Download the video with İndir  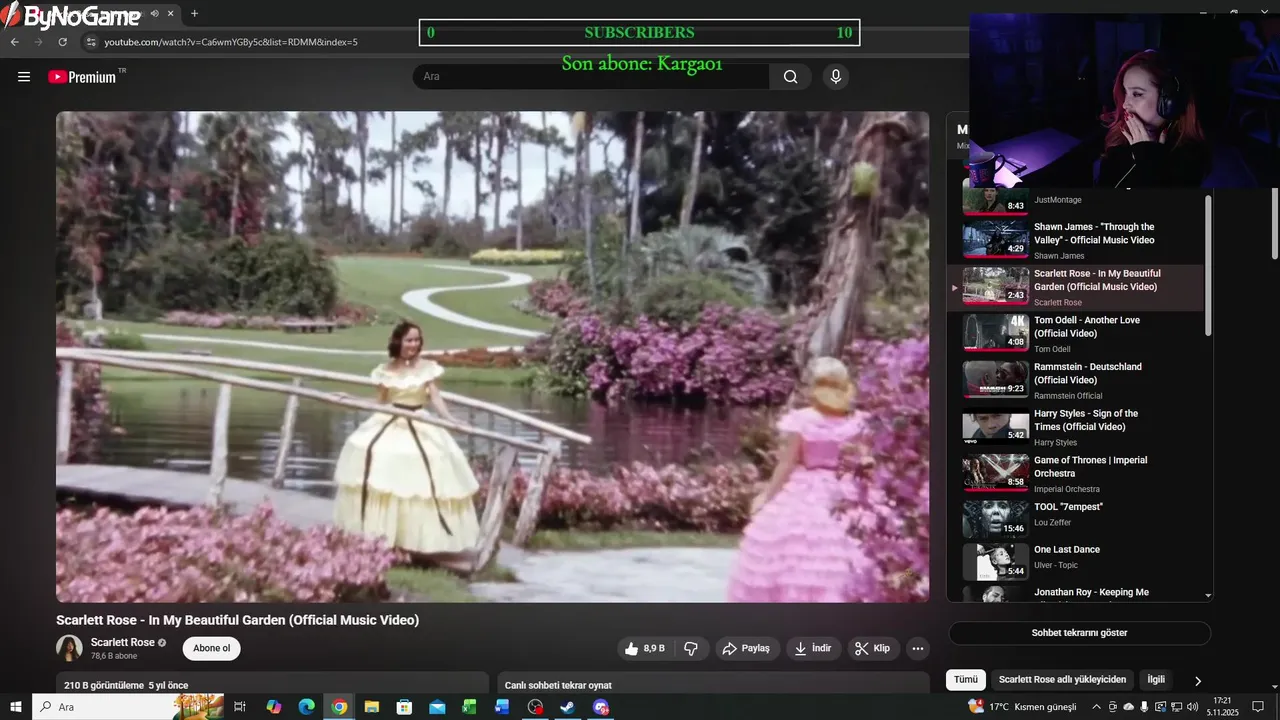[x=813, y=648]
